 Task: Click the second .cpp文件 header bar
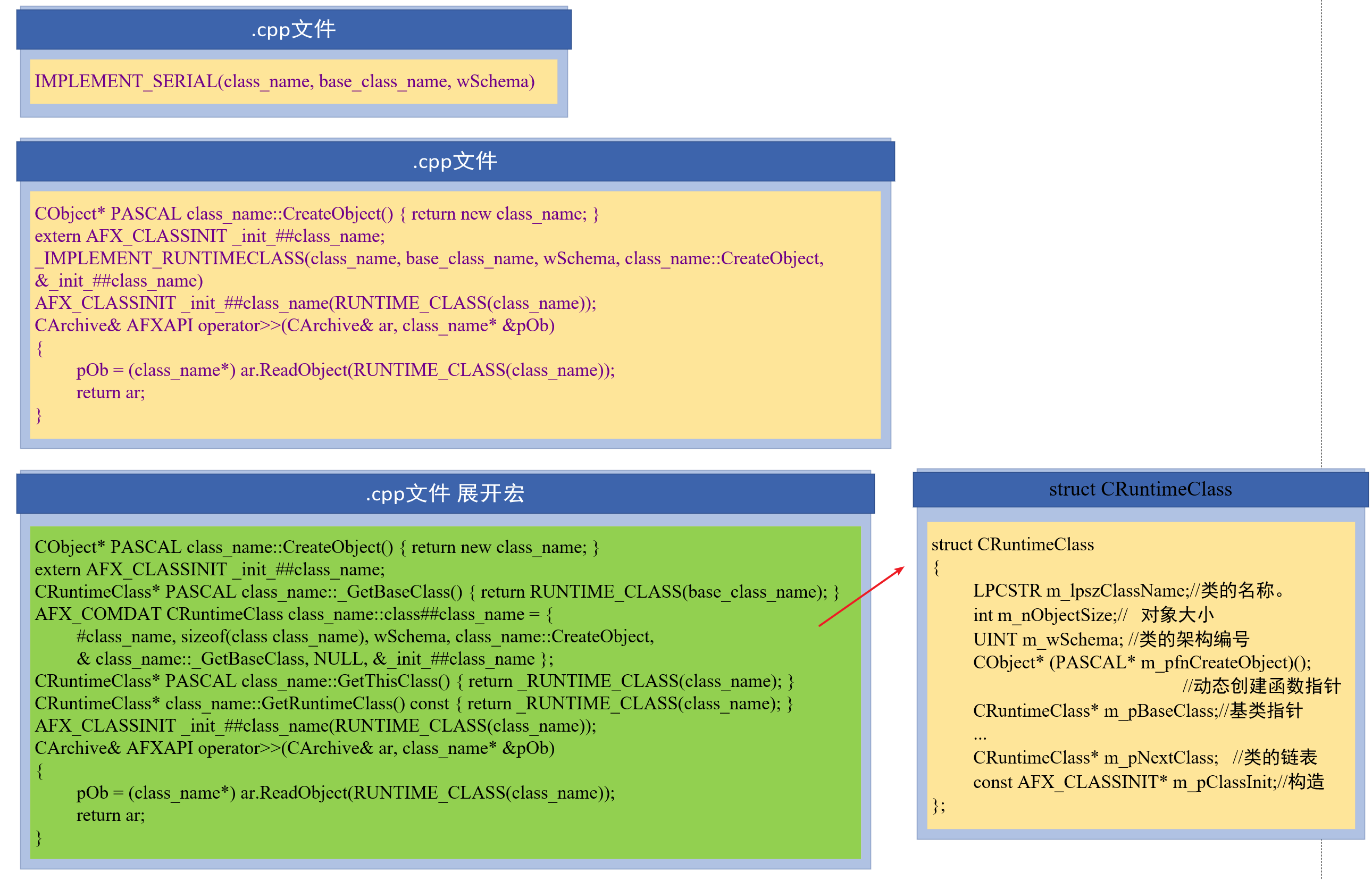pyautogui.click(x=455, y=162)
